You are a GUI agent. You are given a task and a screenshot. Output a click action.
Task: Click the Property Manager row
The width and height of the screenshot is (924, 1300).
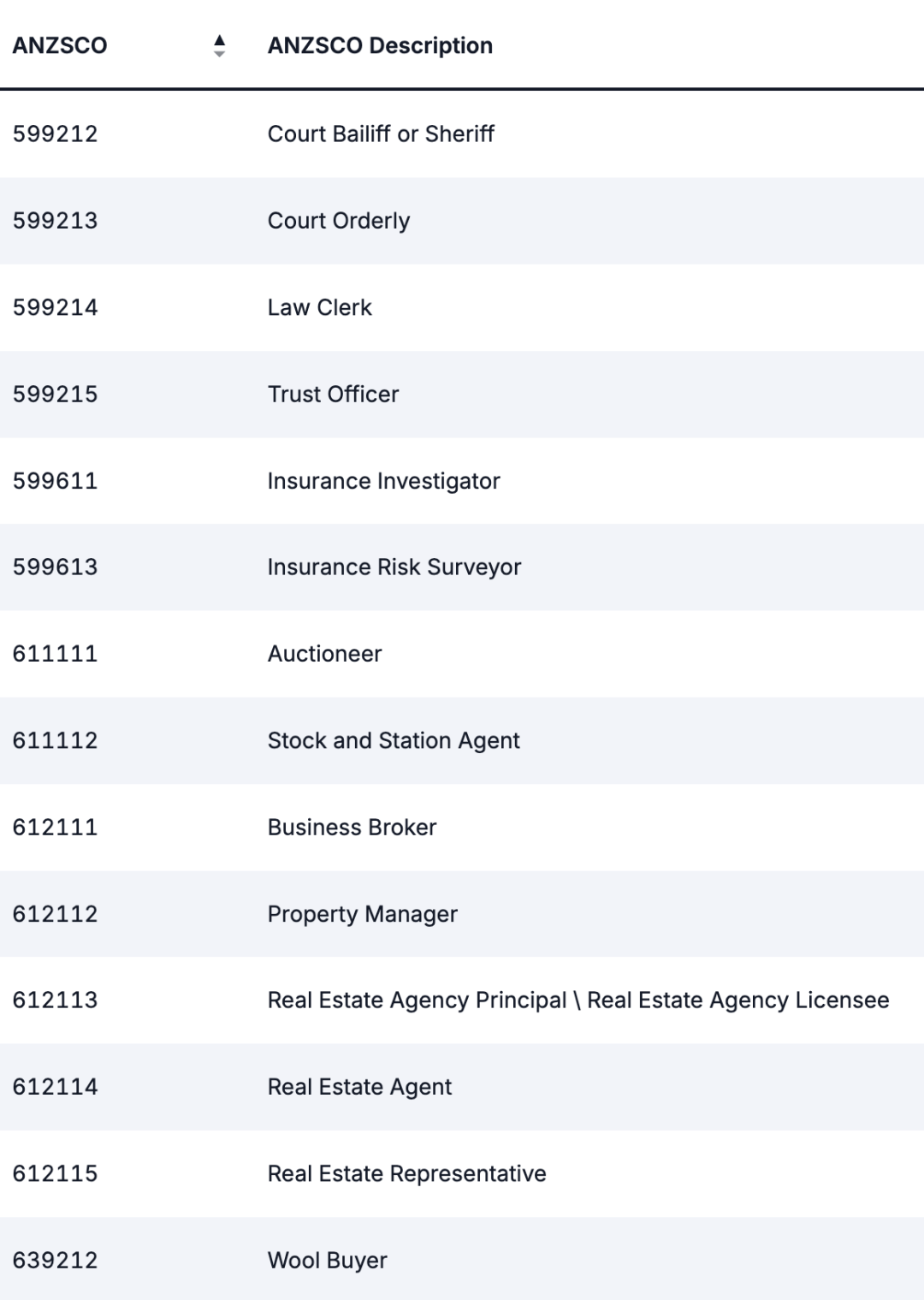(462, 914)
